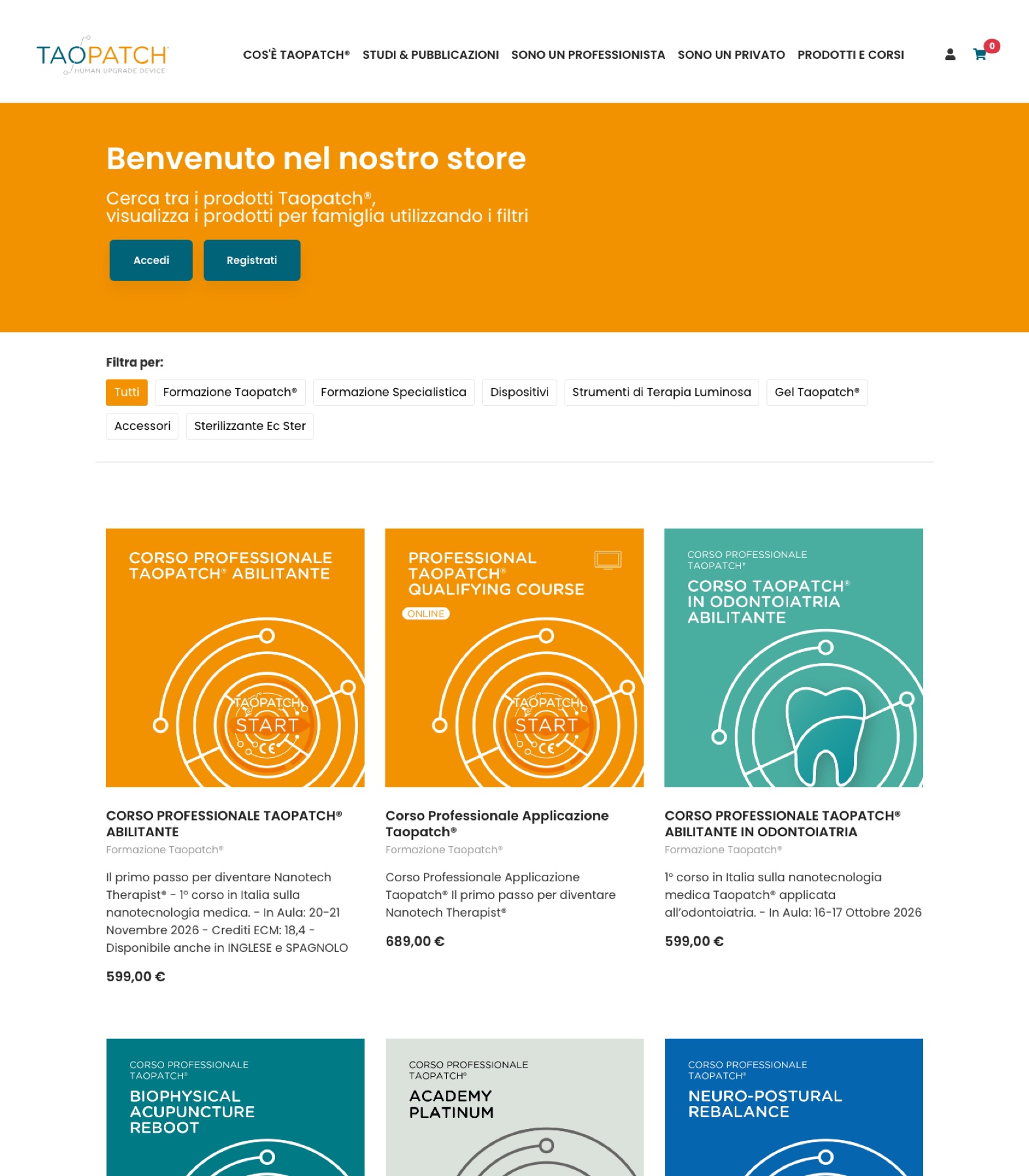The width and height of the screenshot is (1029, 1176).
Task: Click 599,00 € under Abilitante course
Action: point(135,977)
